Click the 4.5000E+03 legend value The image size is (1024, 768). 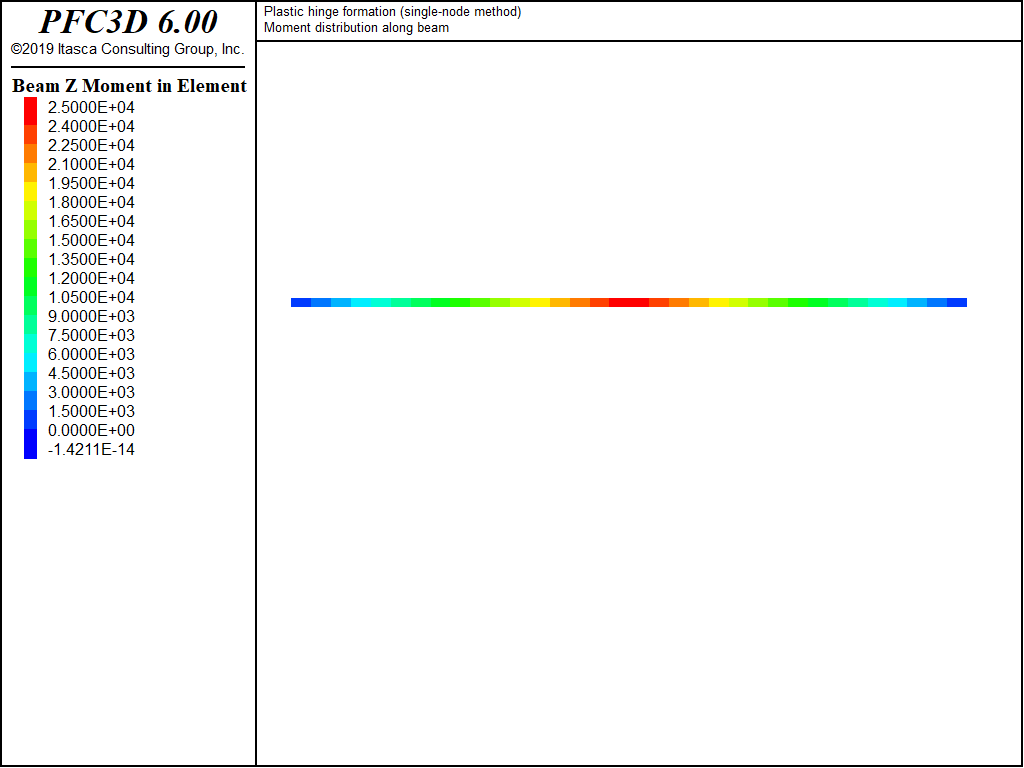(x=91, y=373)
